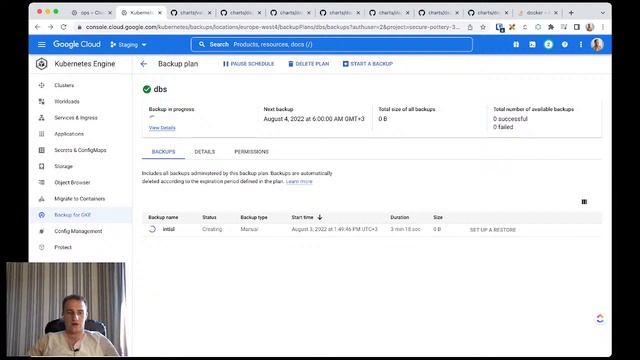
Task: Open the Chrome extensions puzzle icon
Action: coord(551,27)
